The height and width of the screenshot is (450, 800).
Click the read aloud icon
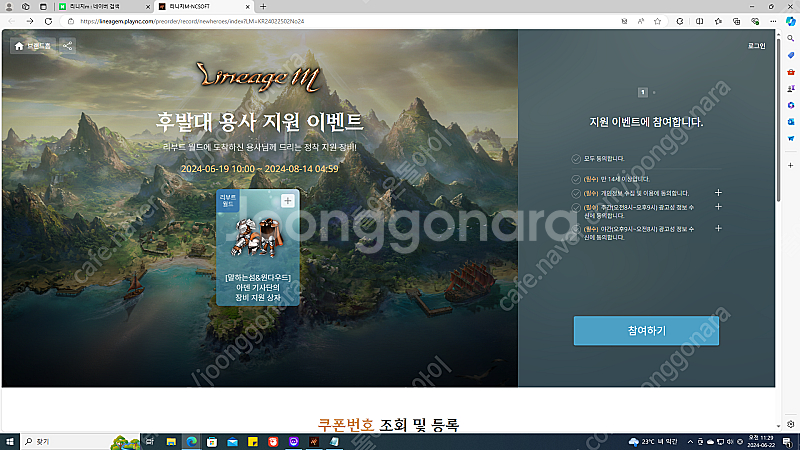point(641,21)
